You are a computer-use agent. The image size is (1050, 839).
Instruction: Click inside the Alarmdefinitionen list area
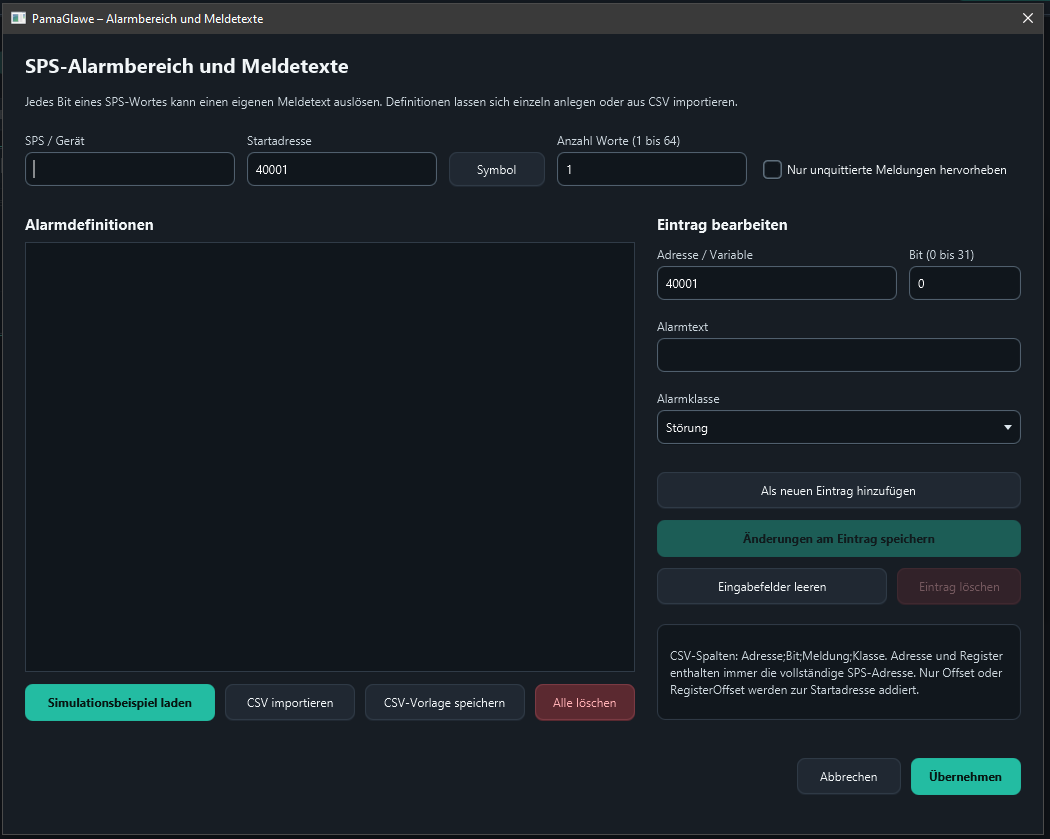pos(329,457)
